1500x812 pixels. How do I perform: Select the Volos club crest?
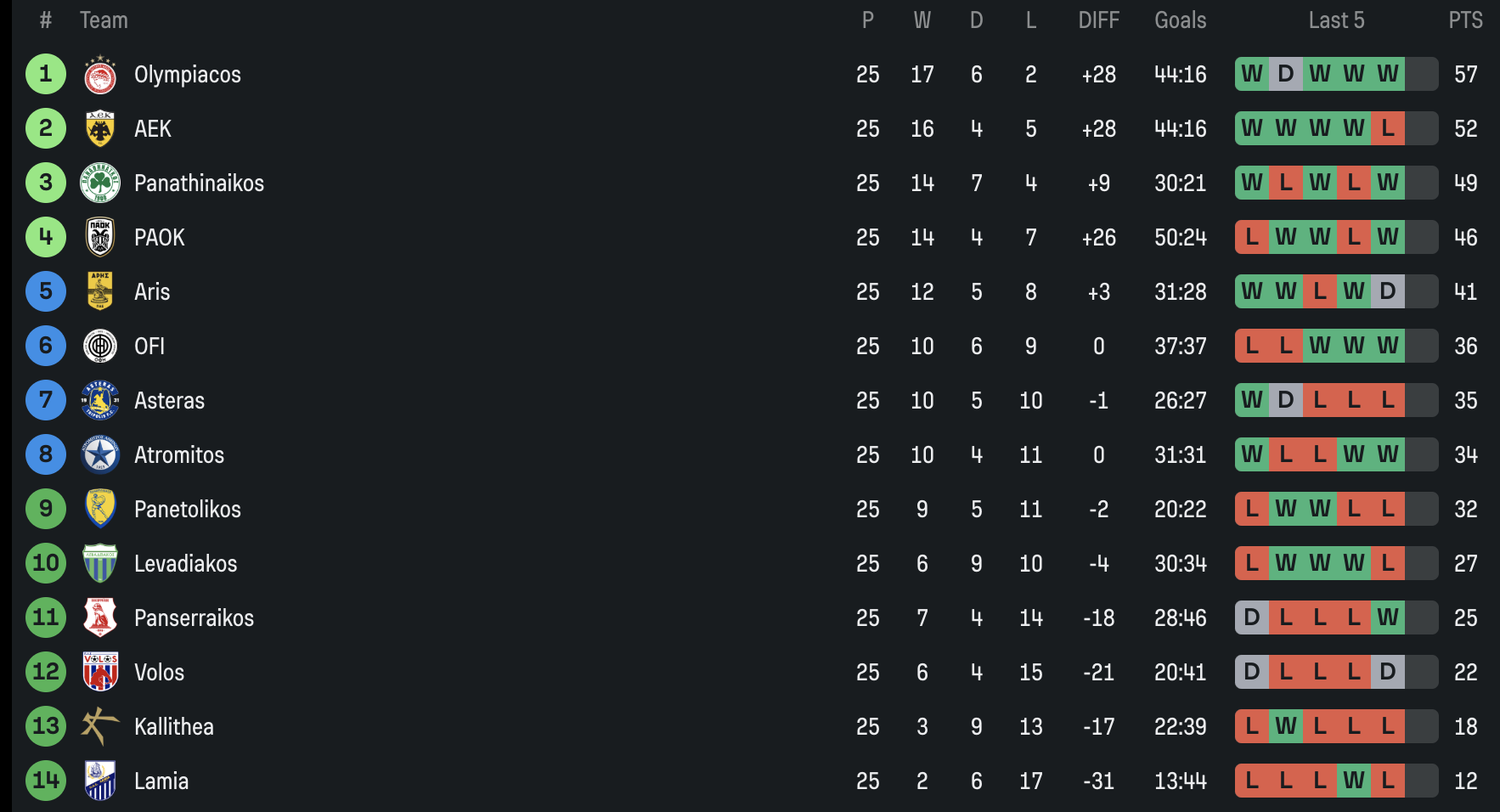[x=100, y=673]
